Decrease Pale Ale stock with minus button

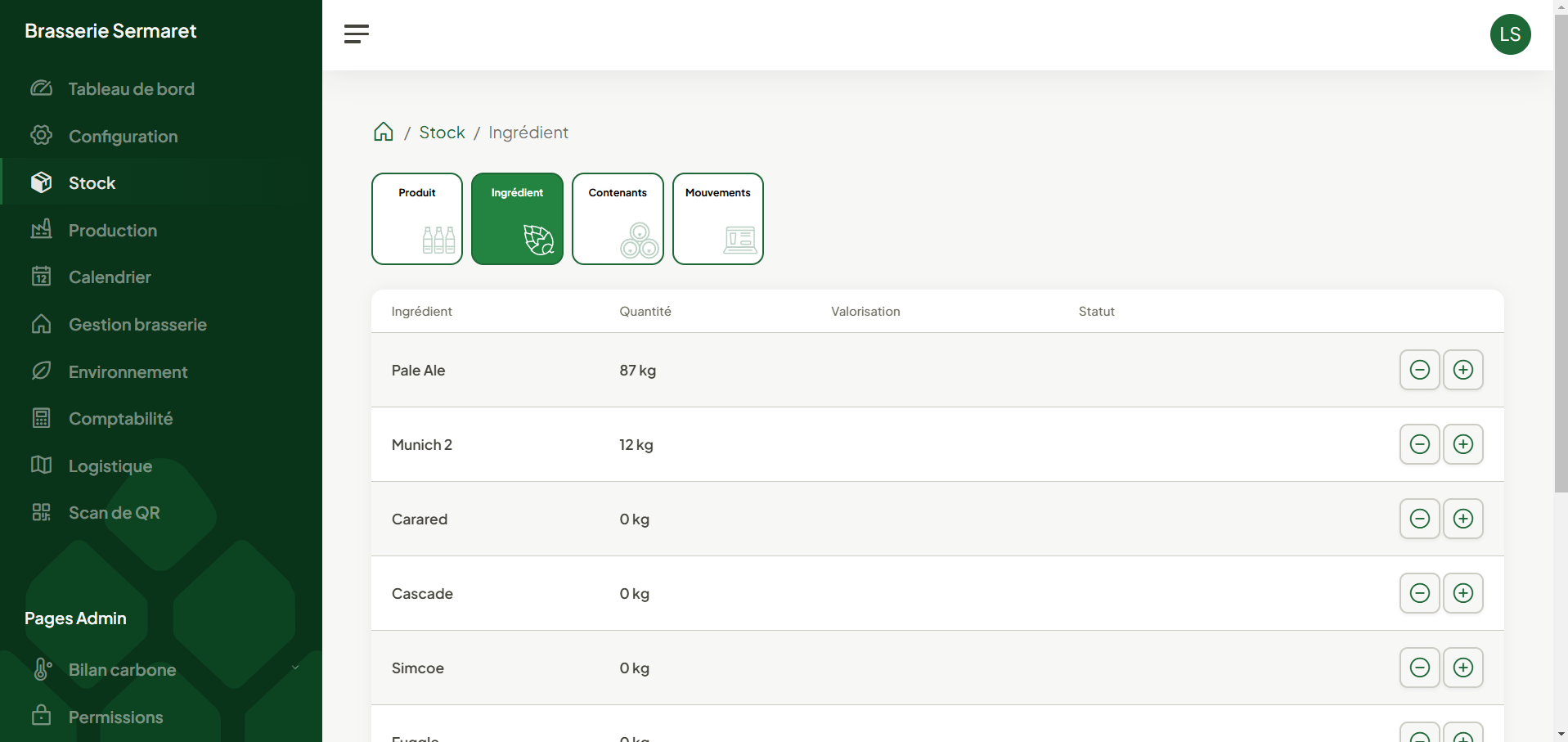(x=1419, y=370)
